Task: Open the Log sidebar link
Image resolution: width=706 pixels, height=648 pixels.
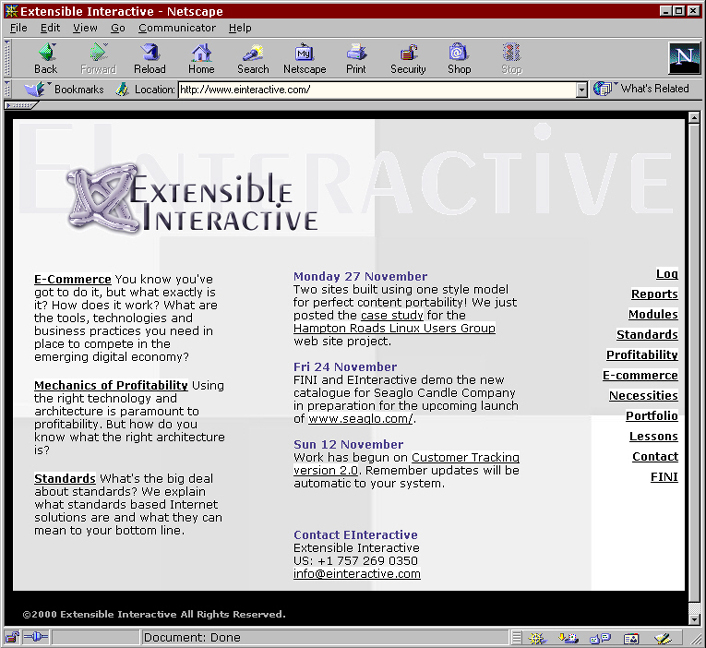Action: coord(667,274)
